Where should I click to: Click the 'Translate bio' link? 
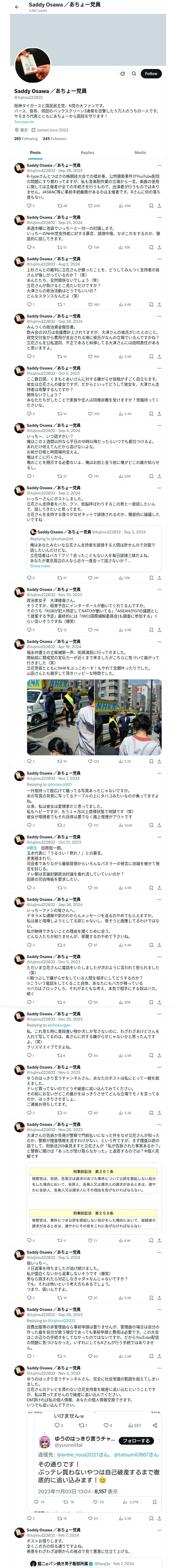pyautogui.click(x=24, y=122)
